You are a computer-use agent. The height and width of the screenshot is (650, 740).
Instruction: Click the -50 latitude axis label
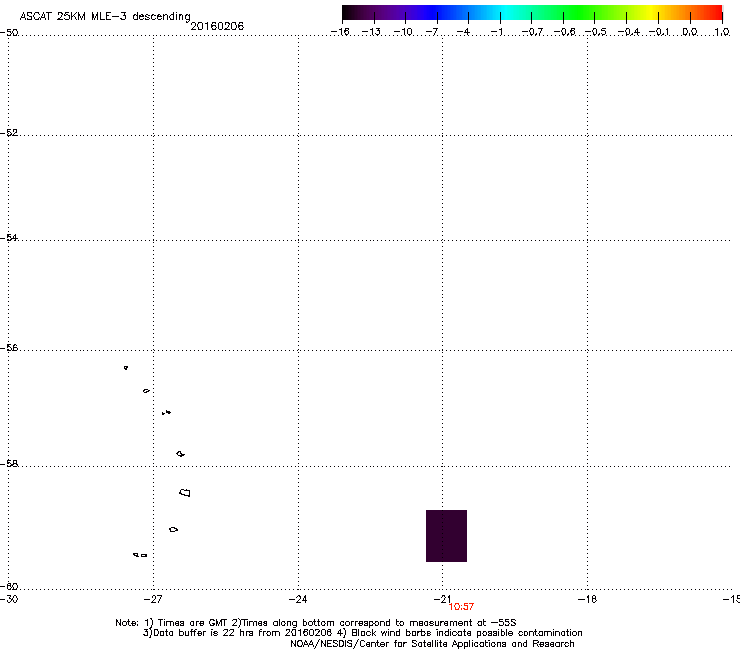9,33
